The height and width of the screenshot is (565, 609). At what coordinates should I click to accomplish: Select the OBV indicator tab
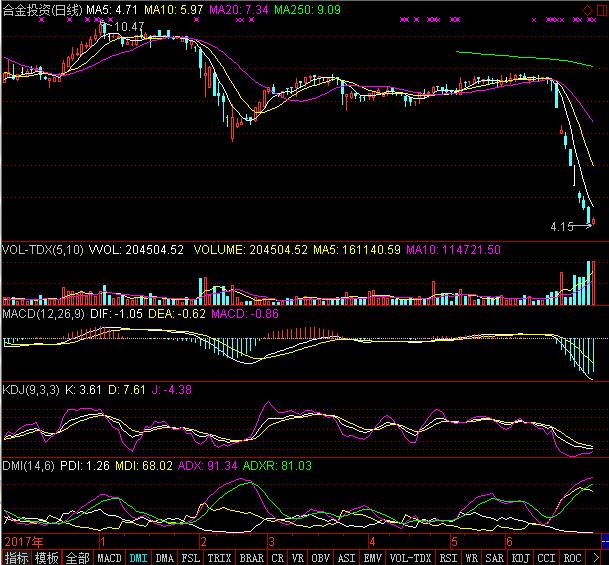coord(320,558)
